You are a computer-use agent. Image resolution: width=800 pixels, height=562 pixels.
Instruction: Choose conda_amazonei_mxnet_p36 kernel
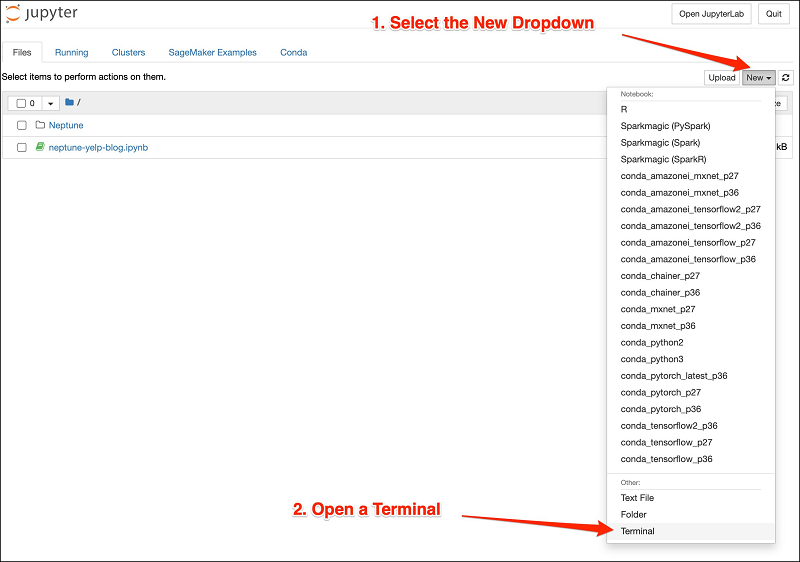point(691,193)
